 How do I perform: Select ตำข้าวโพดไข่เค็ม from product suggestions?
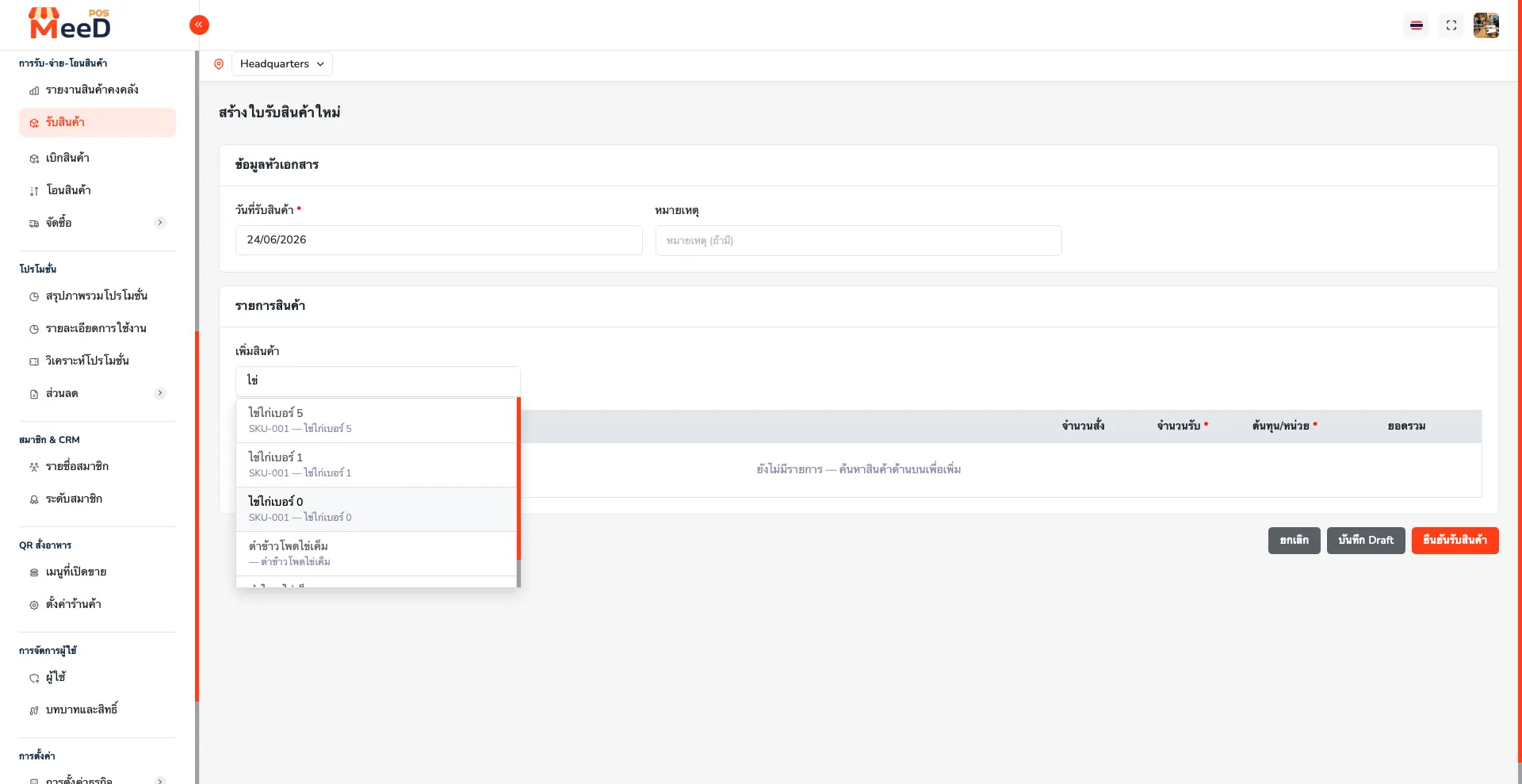tap(377, 553)
